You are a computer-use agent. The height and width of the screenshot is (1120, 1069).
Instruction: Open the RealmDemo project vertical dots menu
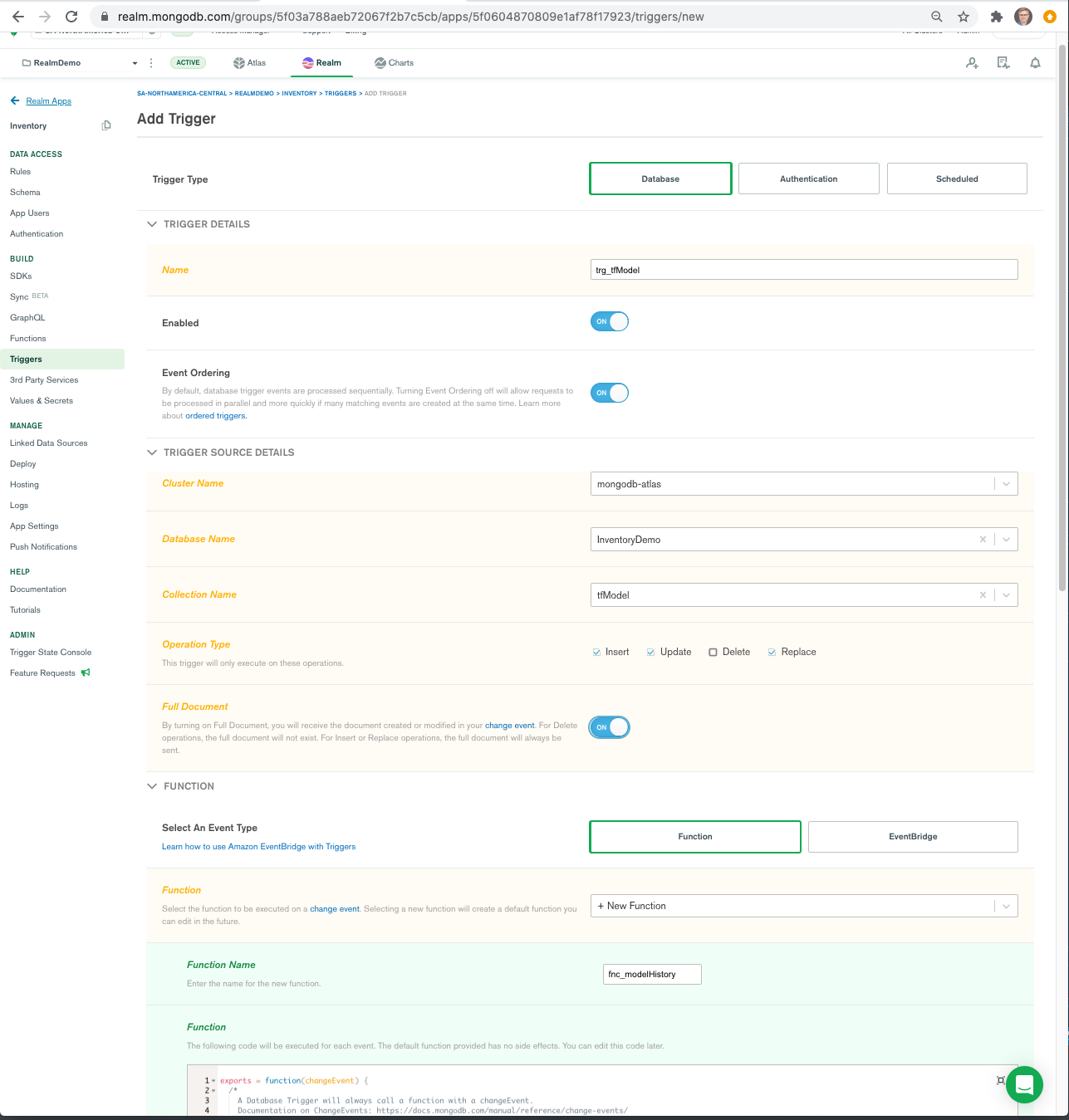point(151,63)
